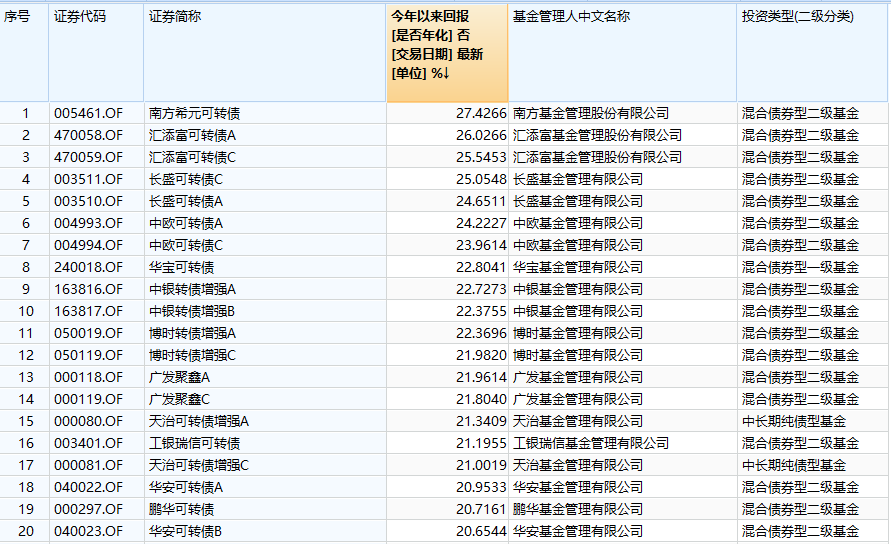Click manager 华宝基金管理有限公司
The height and width of the screenshot is (544, 891).
[x=577, y=267]
